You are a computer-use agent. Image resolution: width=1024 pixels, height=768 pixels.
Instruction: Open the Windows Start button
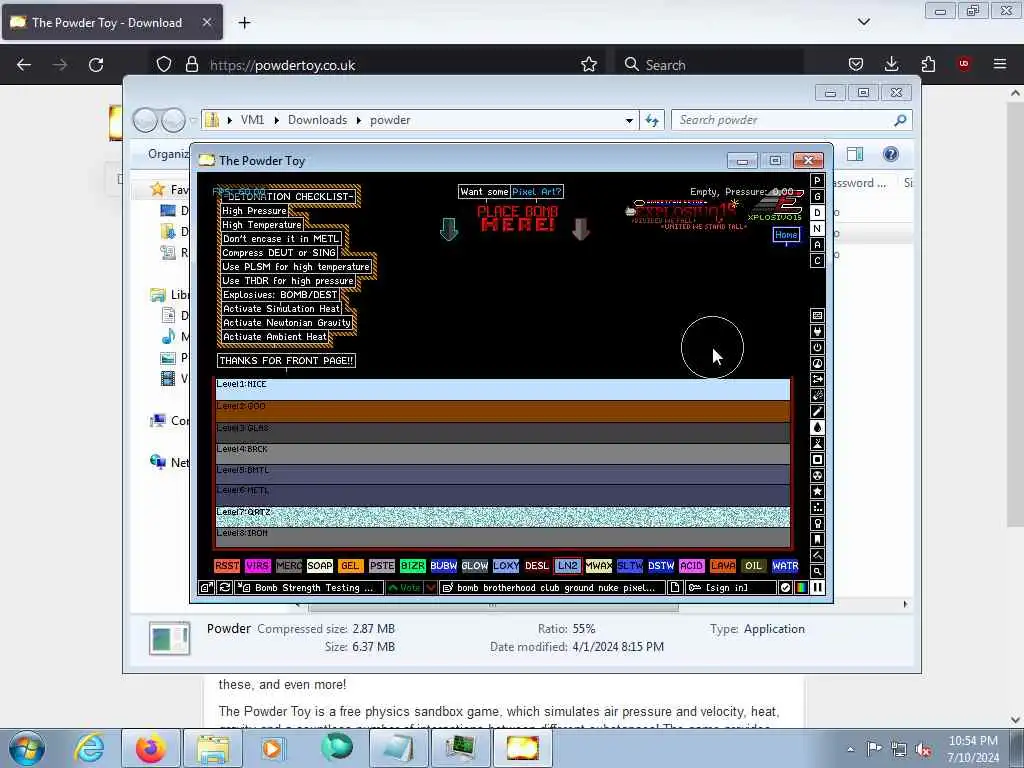27,748
